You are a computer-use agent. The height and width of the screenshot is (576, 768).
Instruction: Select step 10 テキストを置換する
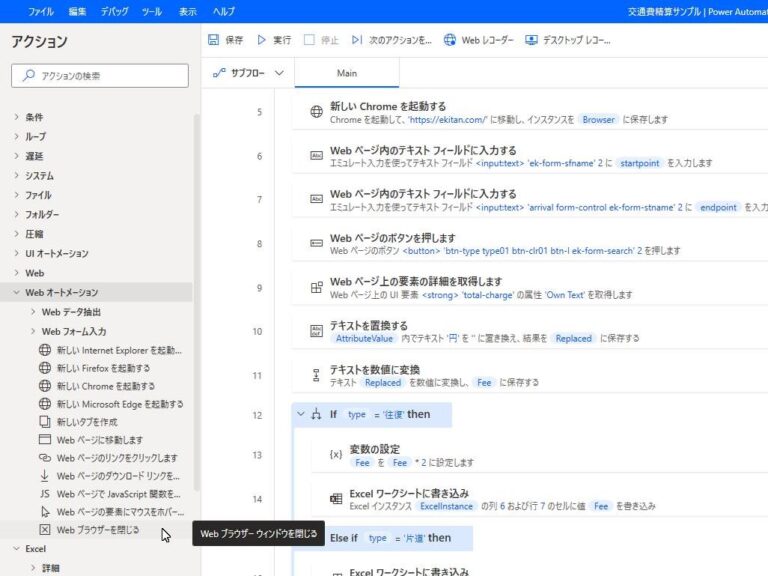point(530,332)
